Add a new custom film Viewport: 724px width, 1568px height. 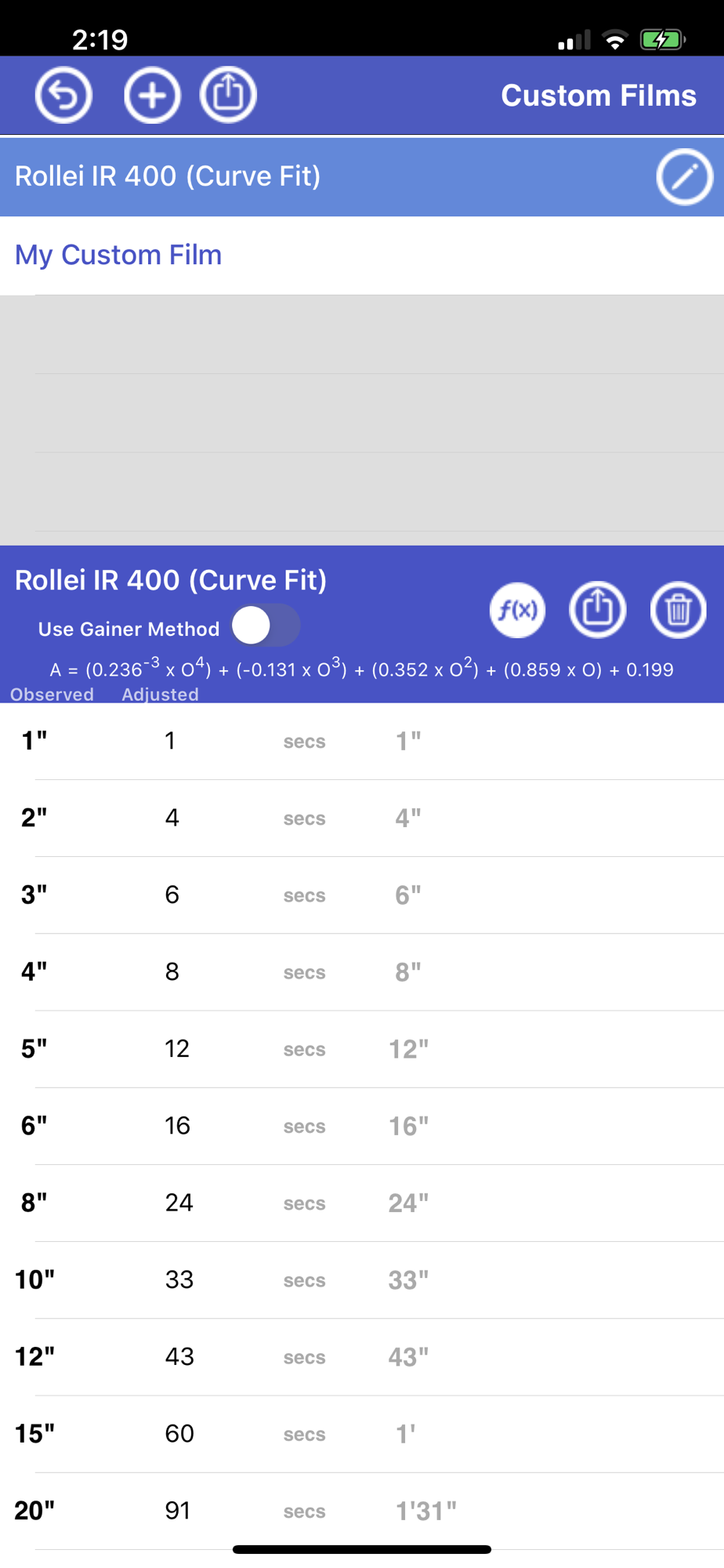(x=152, y=96)
